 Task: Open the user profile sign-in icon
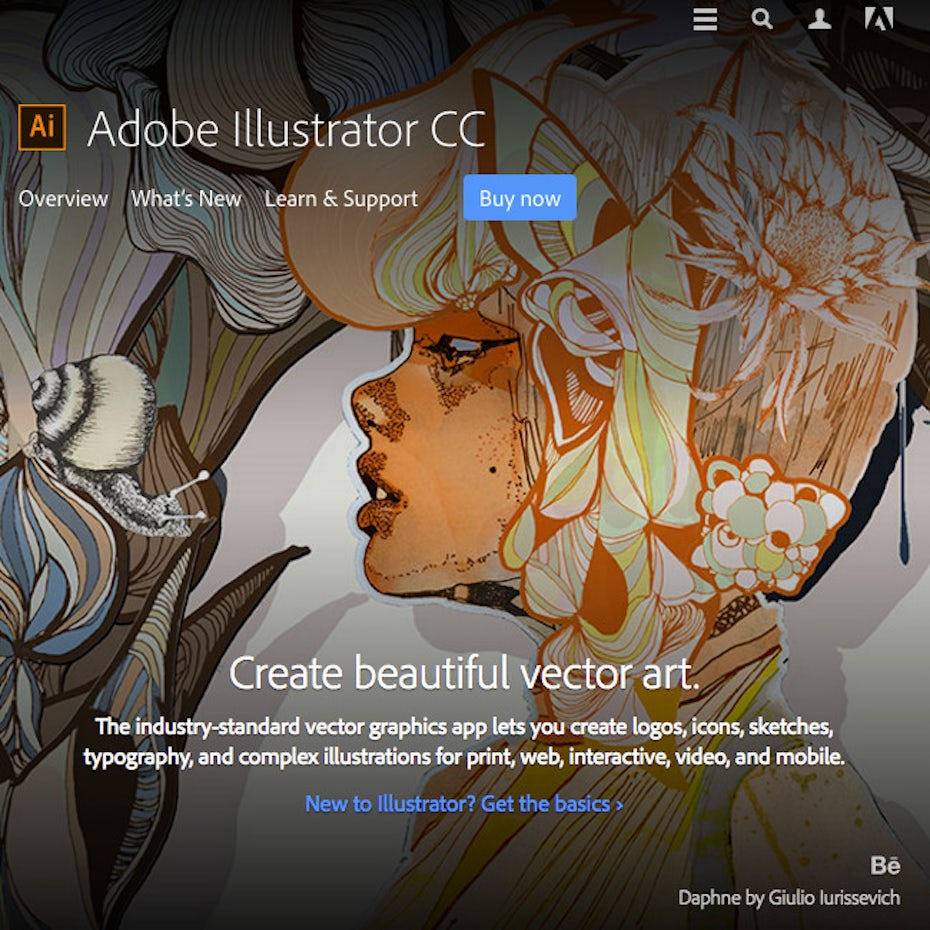tap(820, 19)
